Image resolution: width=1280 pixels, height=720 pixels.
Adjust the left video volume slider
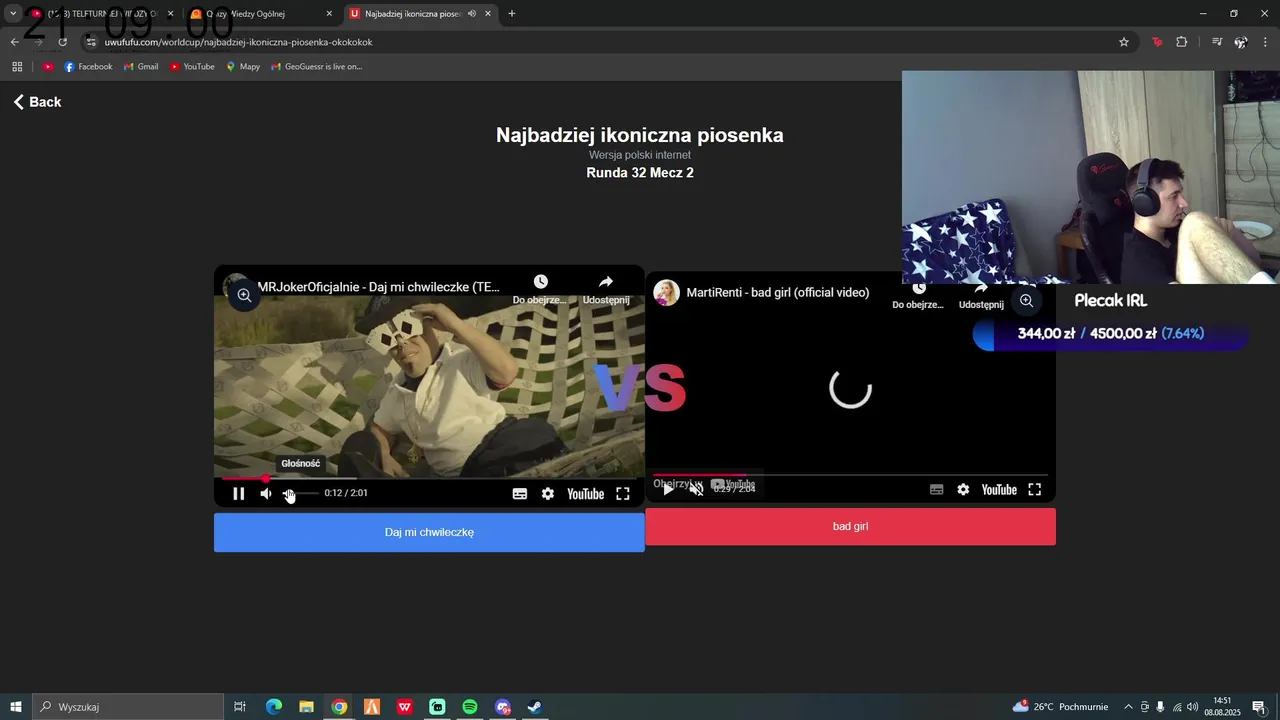pyautogui.click(x=300, y=493)
